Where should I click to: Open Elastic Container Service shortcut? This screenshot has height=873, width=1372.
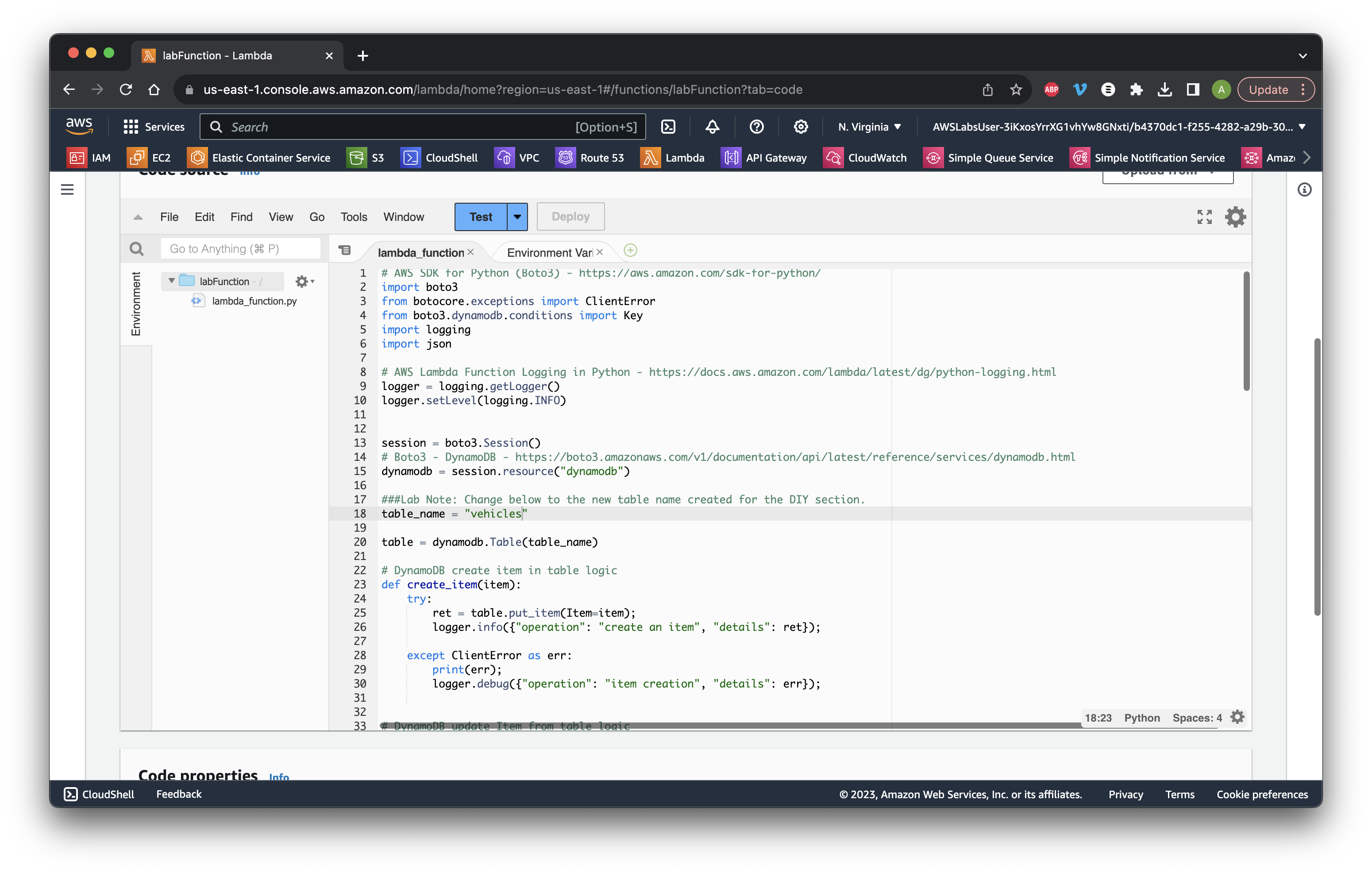coord(258,158)
